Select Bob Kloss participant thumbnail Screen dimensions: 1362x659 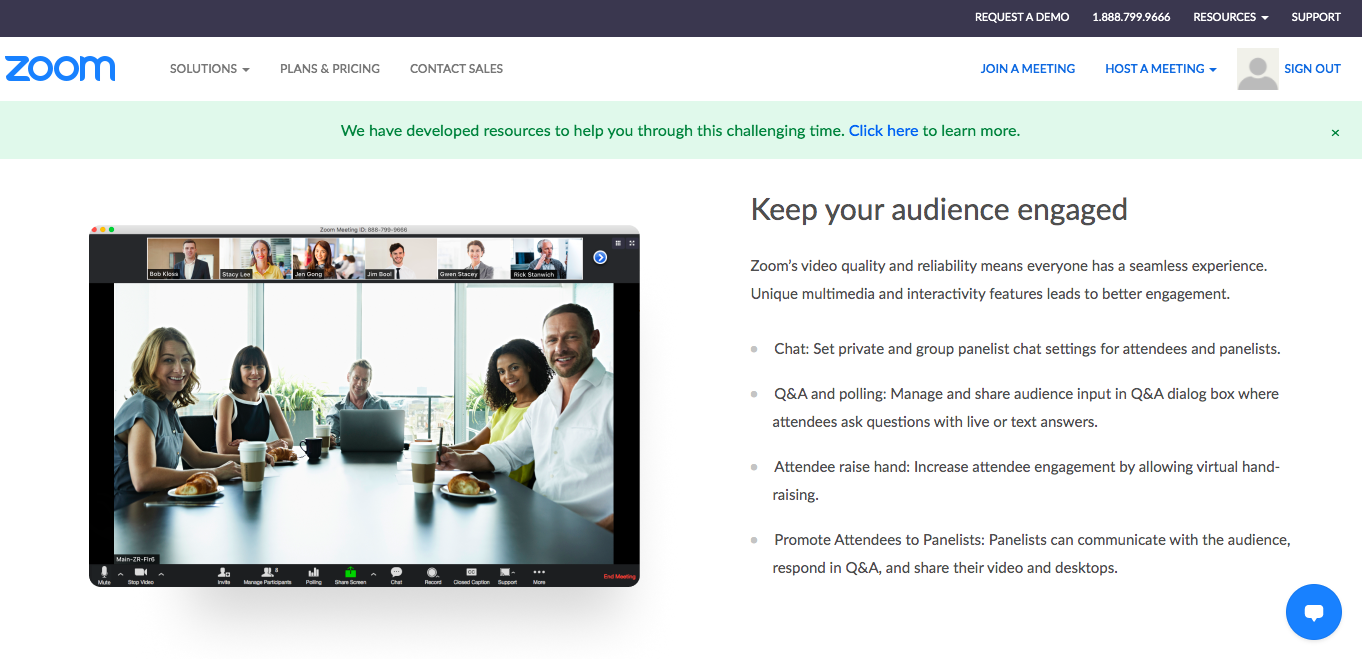(x=183, y=258)
